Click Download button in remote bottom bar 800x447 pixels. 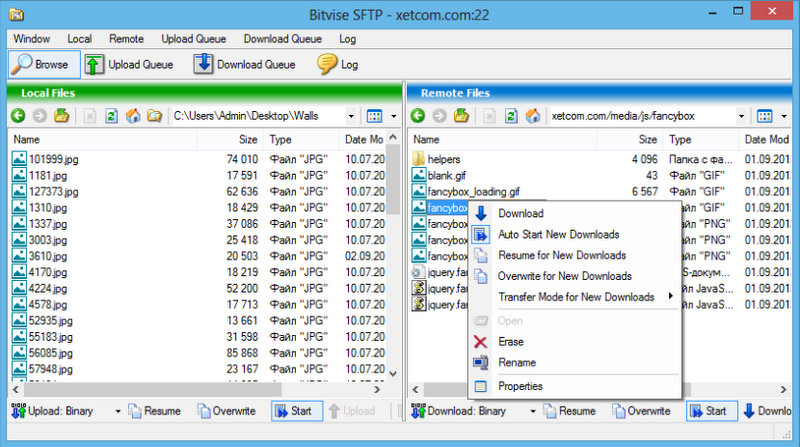click(767, 411)
